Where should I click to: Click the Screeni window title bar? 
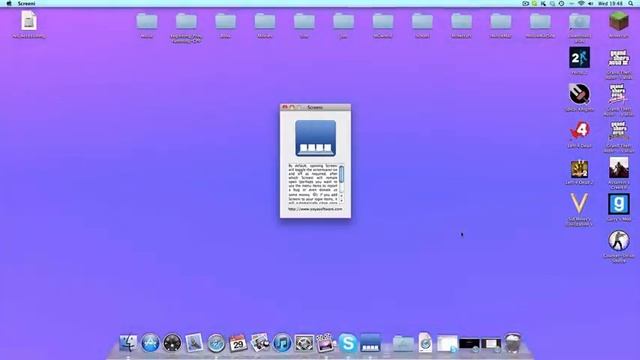pyautogui.click(x=315, y=107)
